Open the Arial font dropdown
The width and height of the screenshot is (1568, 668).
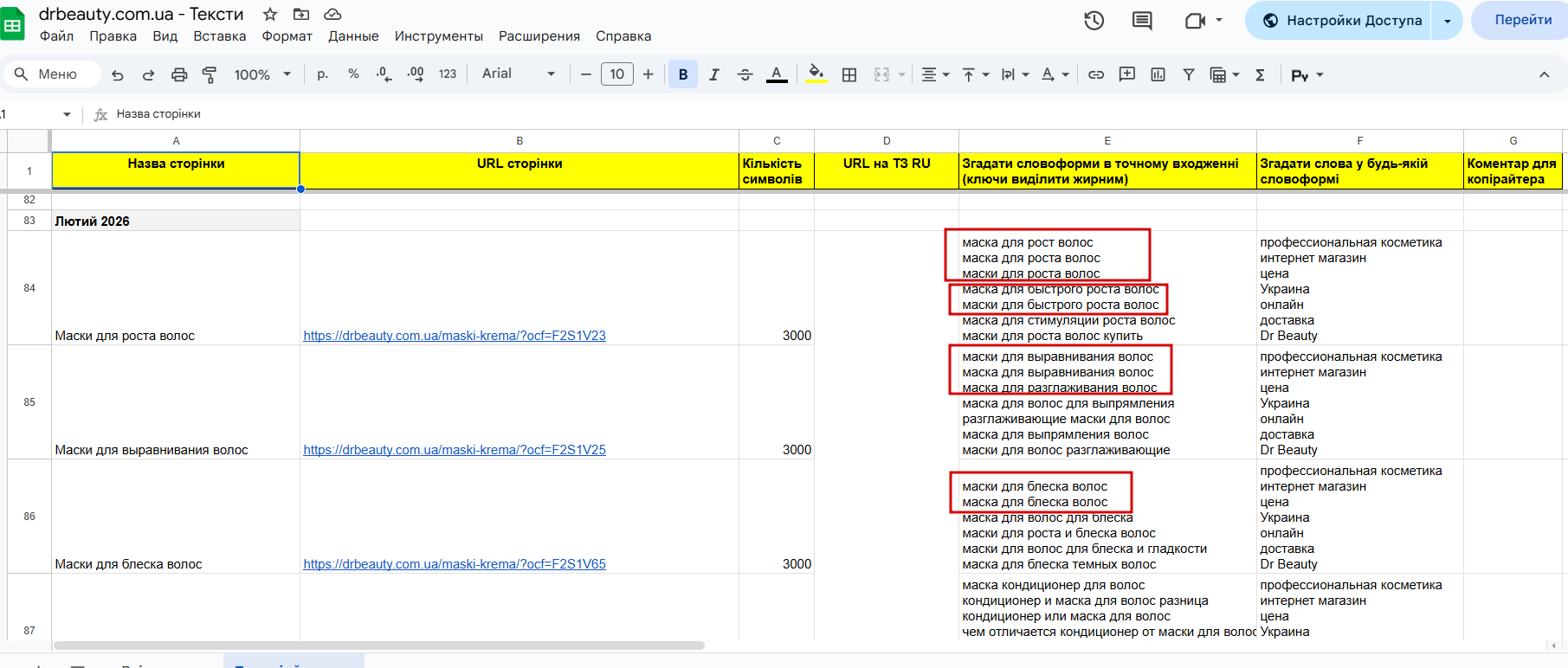[x=518, y=74]
